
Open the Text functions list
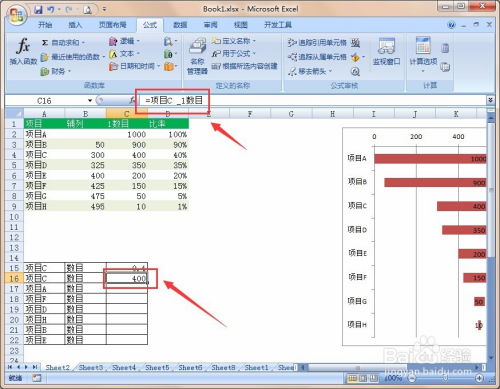pos(124,54)
